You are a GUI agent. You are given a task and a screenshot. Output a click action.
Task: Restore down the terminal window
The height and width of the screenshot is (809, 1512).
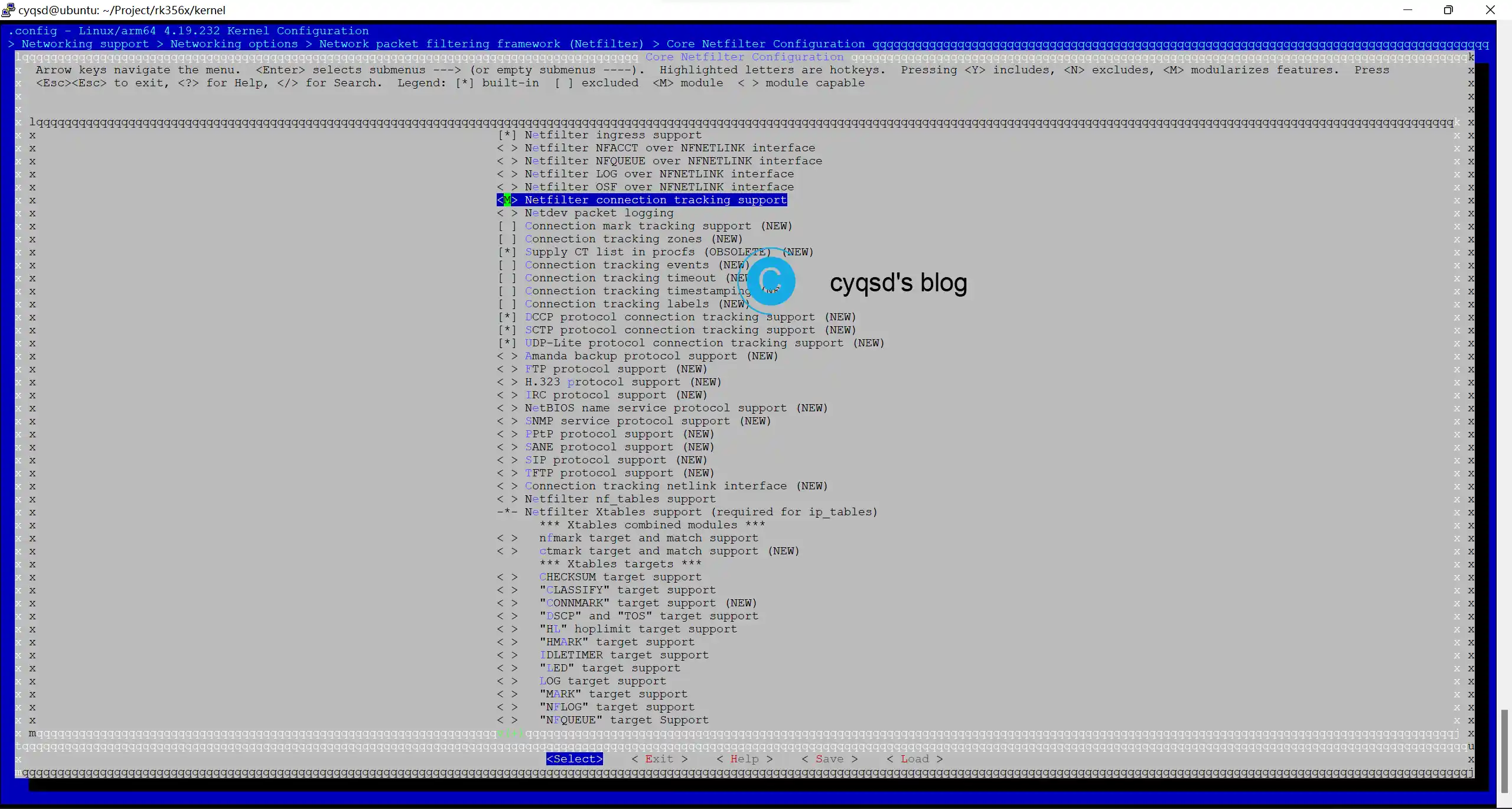pos(1448,9)
